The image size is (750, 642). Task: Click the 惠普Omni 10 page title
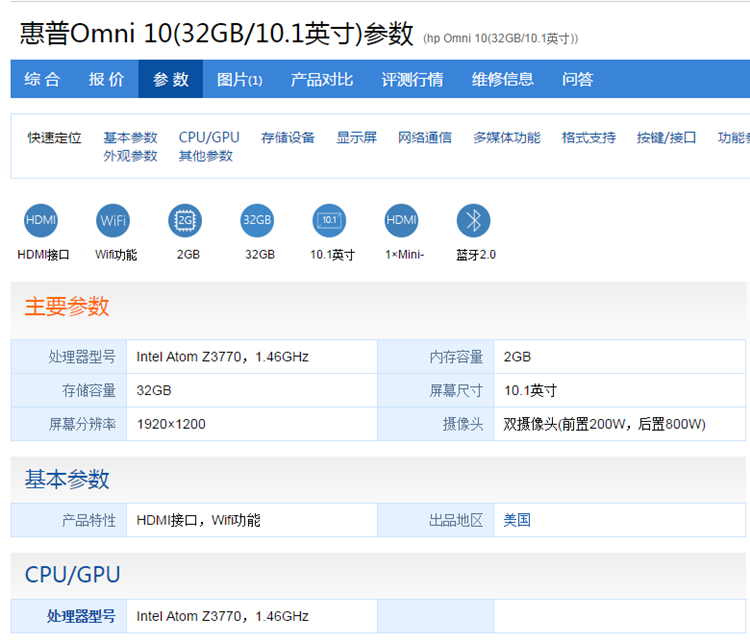pos(217,33)
